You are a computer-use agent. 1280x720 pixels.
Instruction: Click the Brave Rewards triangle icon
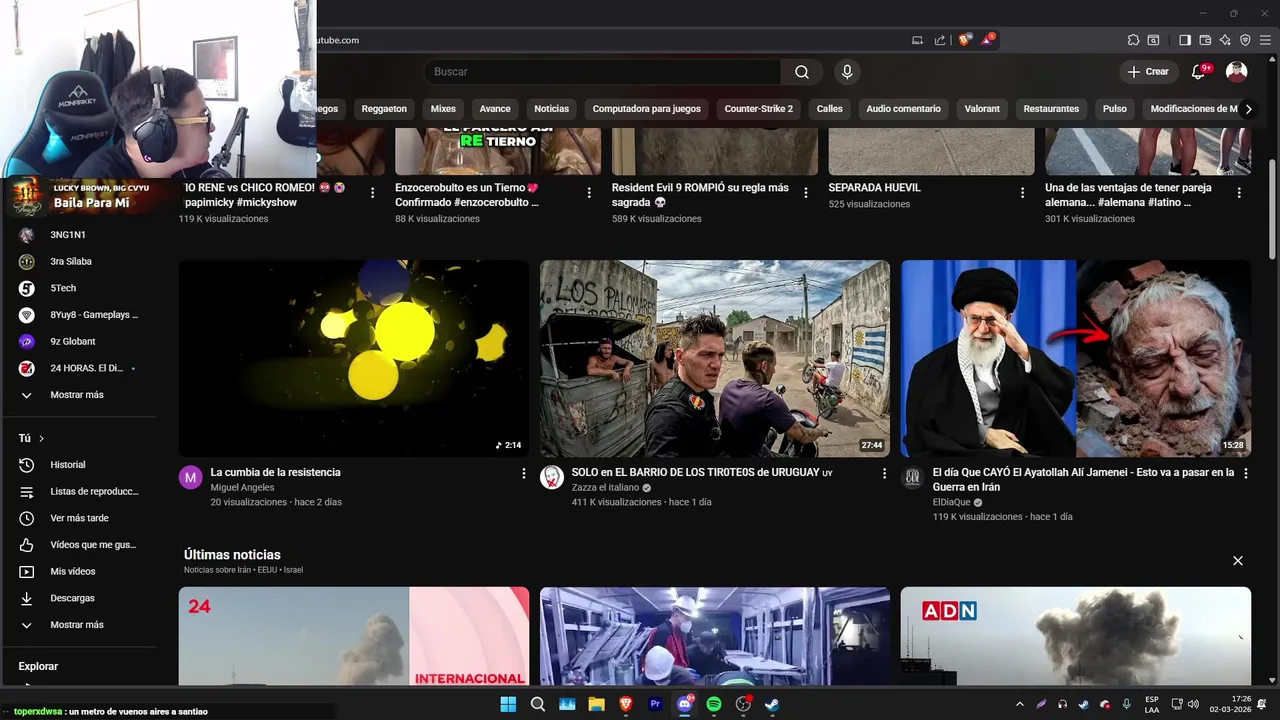987,40
